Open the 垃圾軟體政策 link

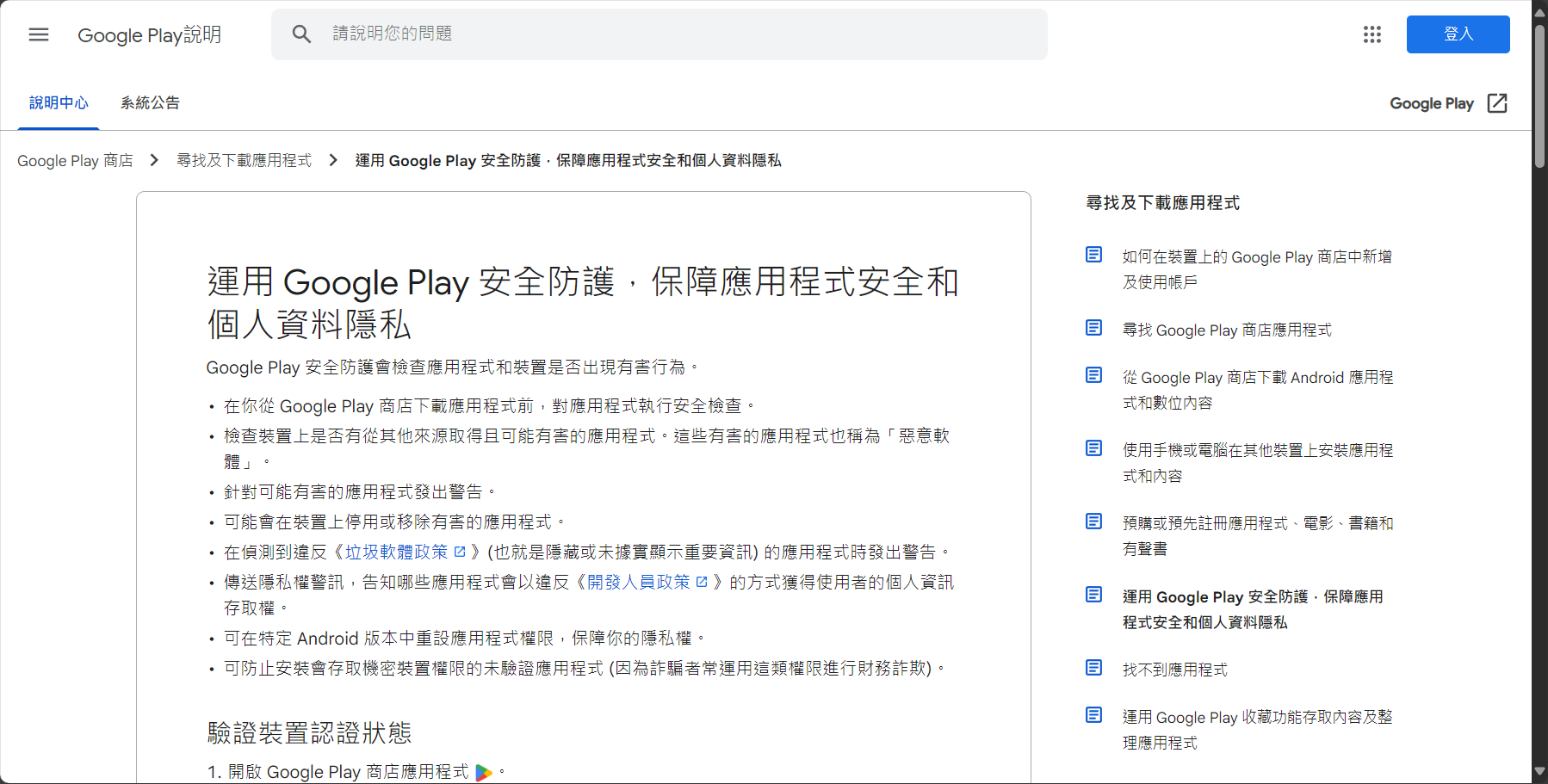[405, 552]
